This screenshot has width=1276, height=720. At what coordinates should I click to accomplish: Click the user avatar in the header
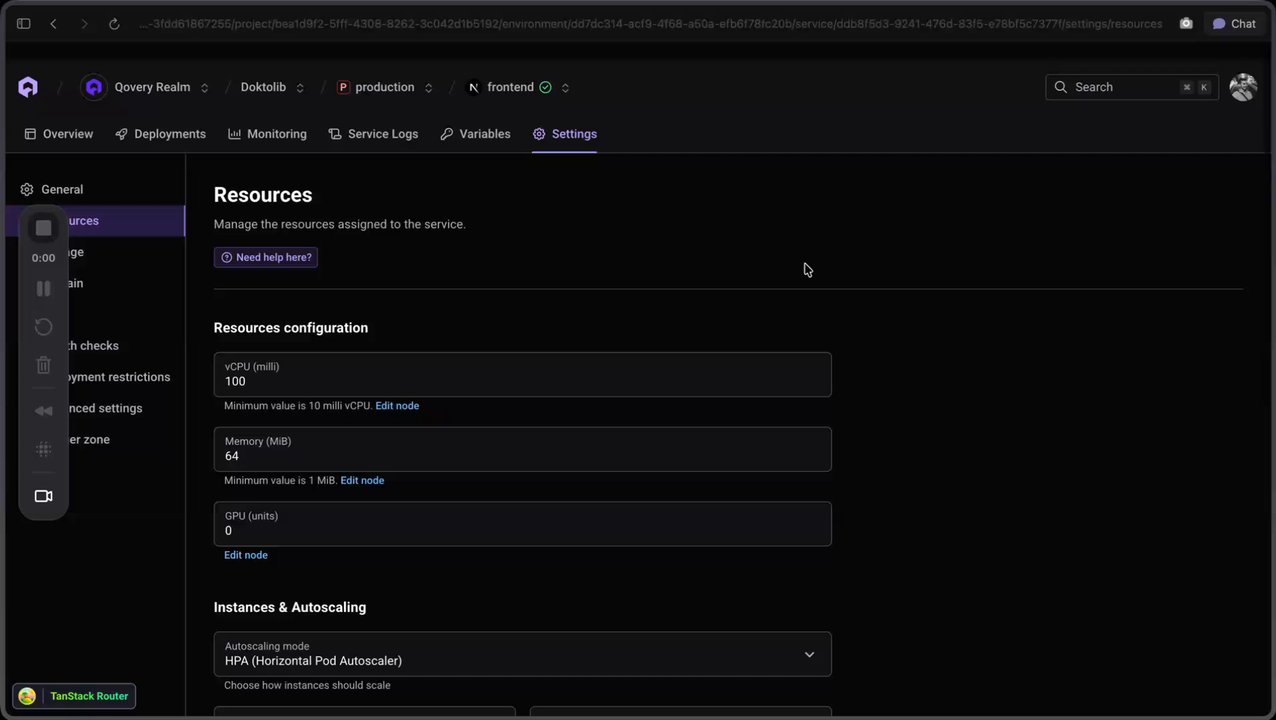[x=1243, y=87]
